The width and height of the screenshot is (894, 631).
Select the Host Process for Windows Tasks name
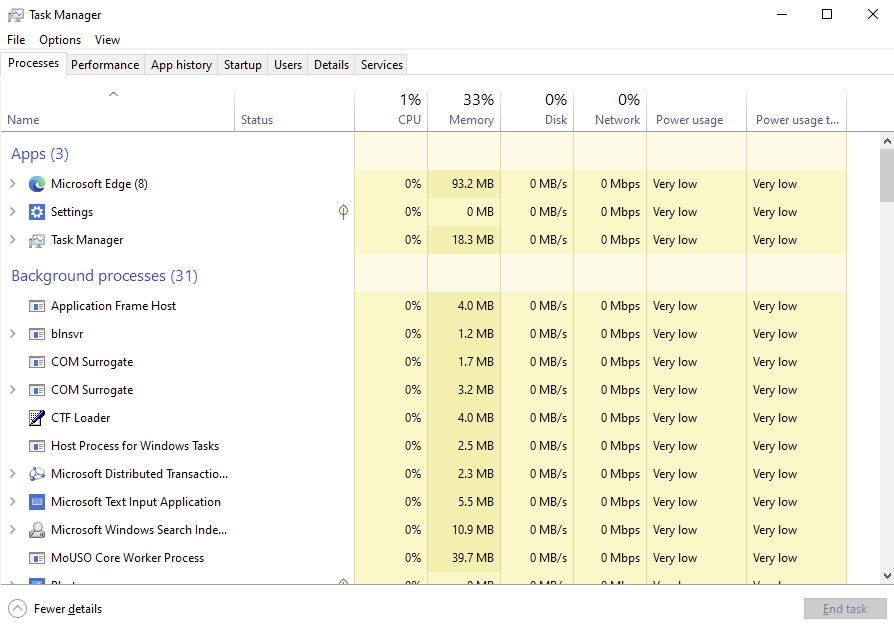tap(135, 446)
